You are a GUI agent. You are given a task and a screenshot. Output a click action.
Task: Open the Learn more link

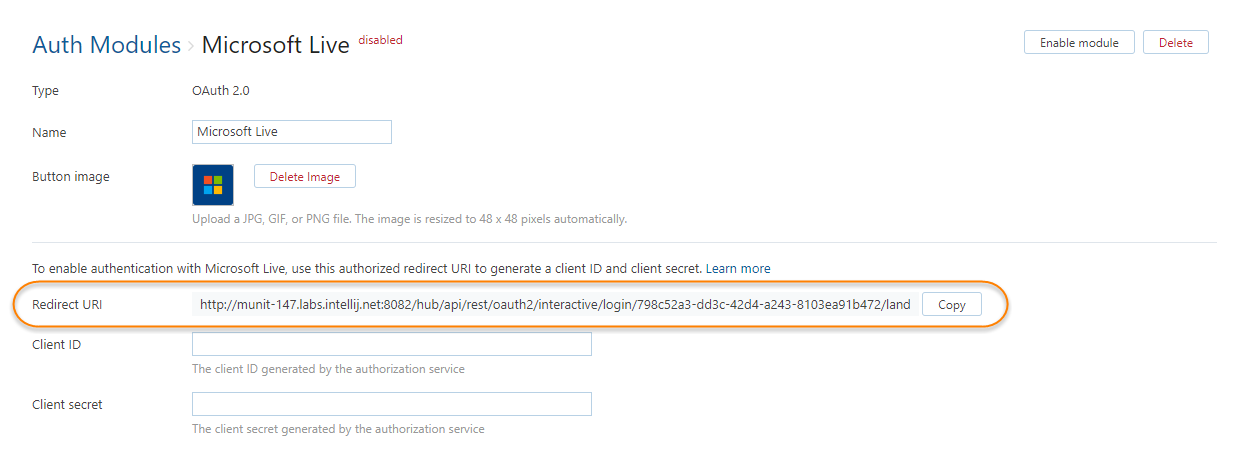pos(740,269)
